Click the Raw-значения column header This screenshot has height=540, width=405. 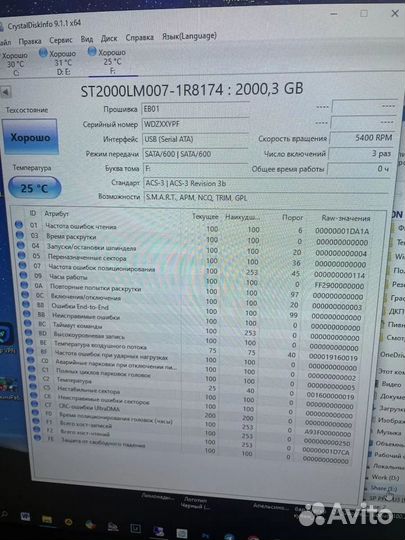pos(346,218)
